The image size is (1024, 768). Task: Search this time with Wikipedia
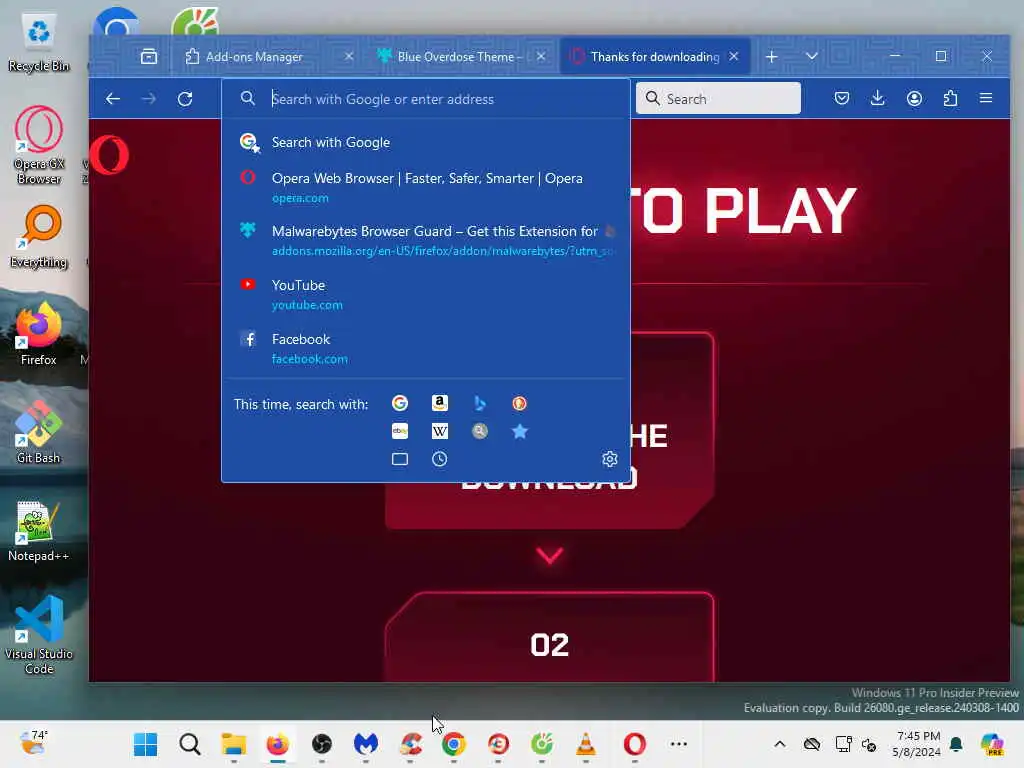tap(440, 431)
